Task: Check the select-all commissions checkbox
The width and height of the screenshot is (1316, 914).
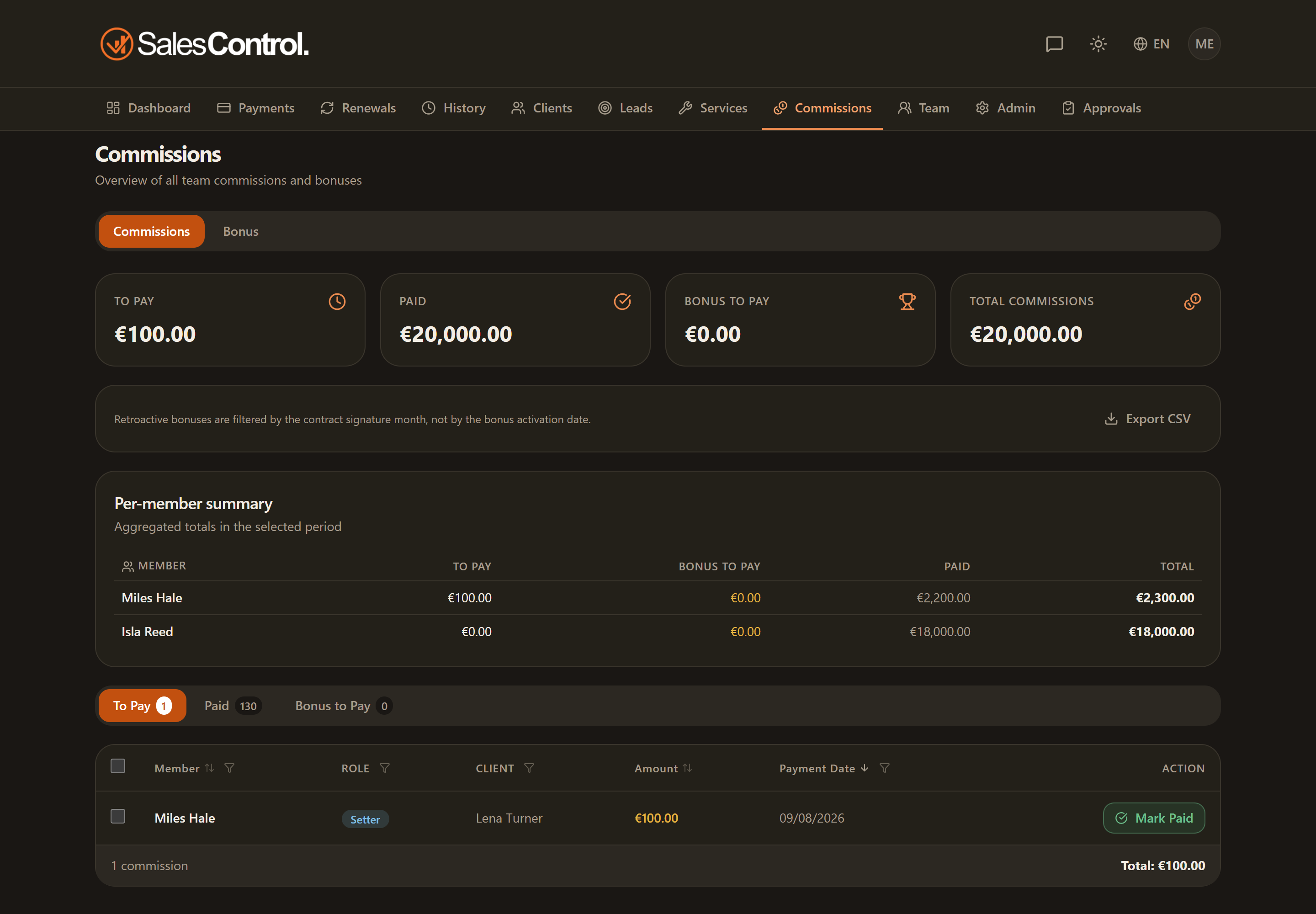Action: [118, 766]
